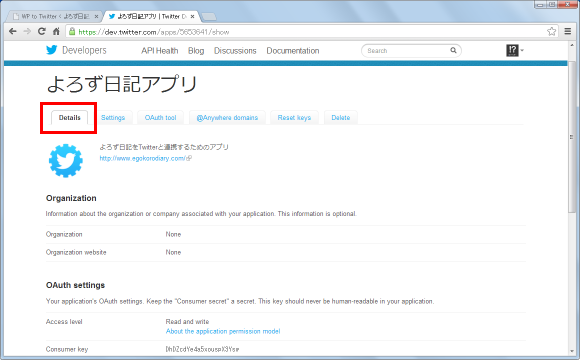Close the WP to Twitter tab
Image resolution: width=580 pixels, height=360 pixels.
point(96,17)
